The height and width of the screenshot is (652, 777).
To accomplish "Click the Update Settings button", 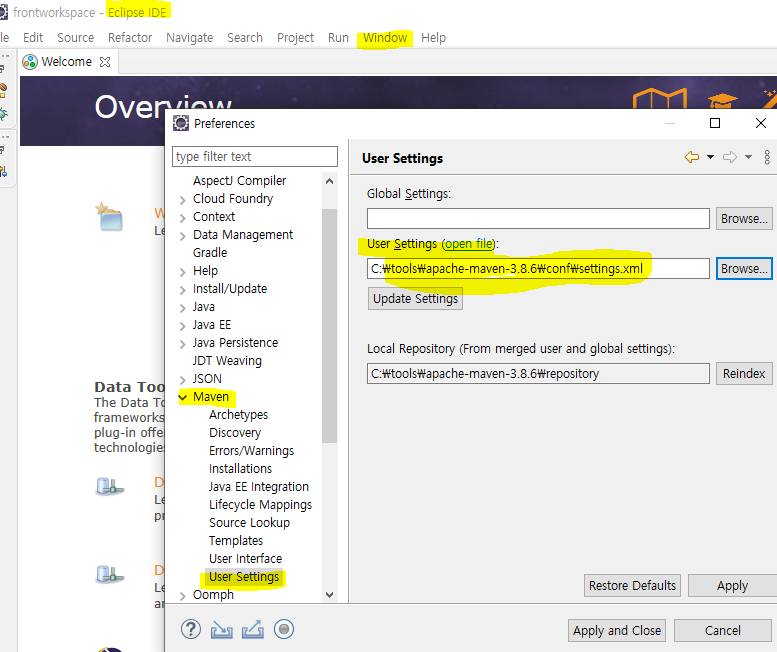I will 415,299.
